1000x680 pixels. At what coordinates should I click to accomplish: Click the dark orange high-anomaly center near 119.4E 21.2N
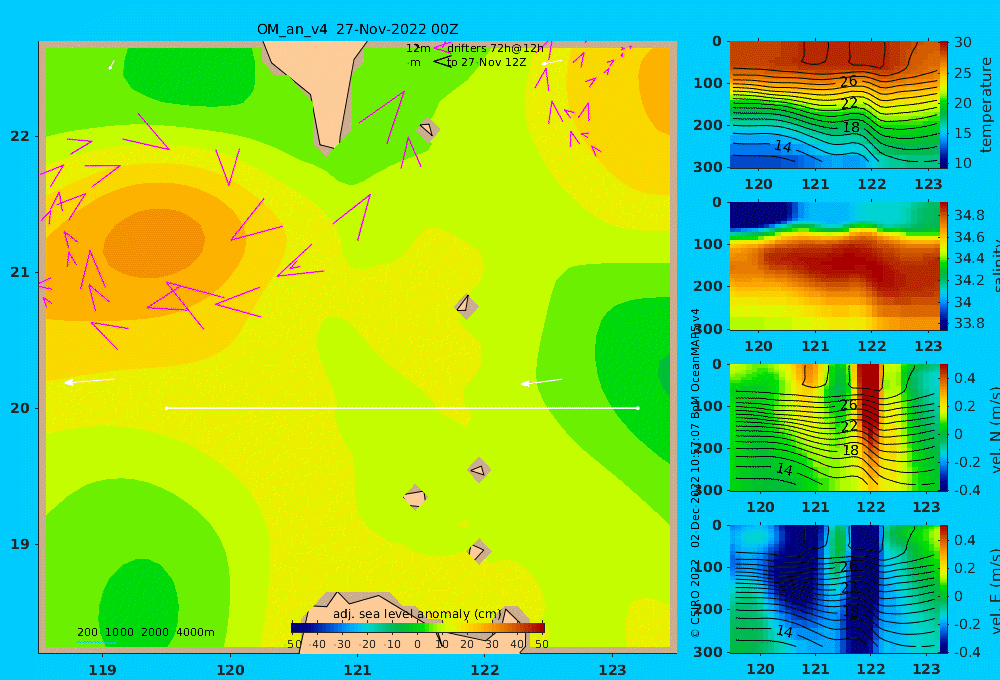[154, 242]
